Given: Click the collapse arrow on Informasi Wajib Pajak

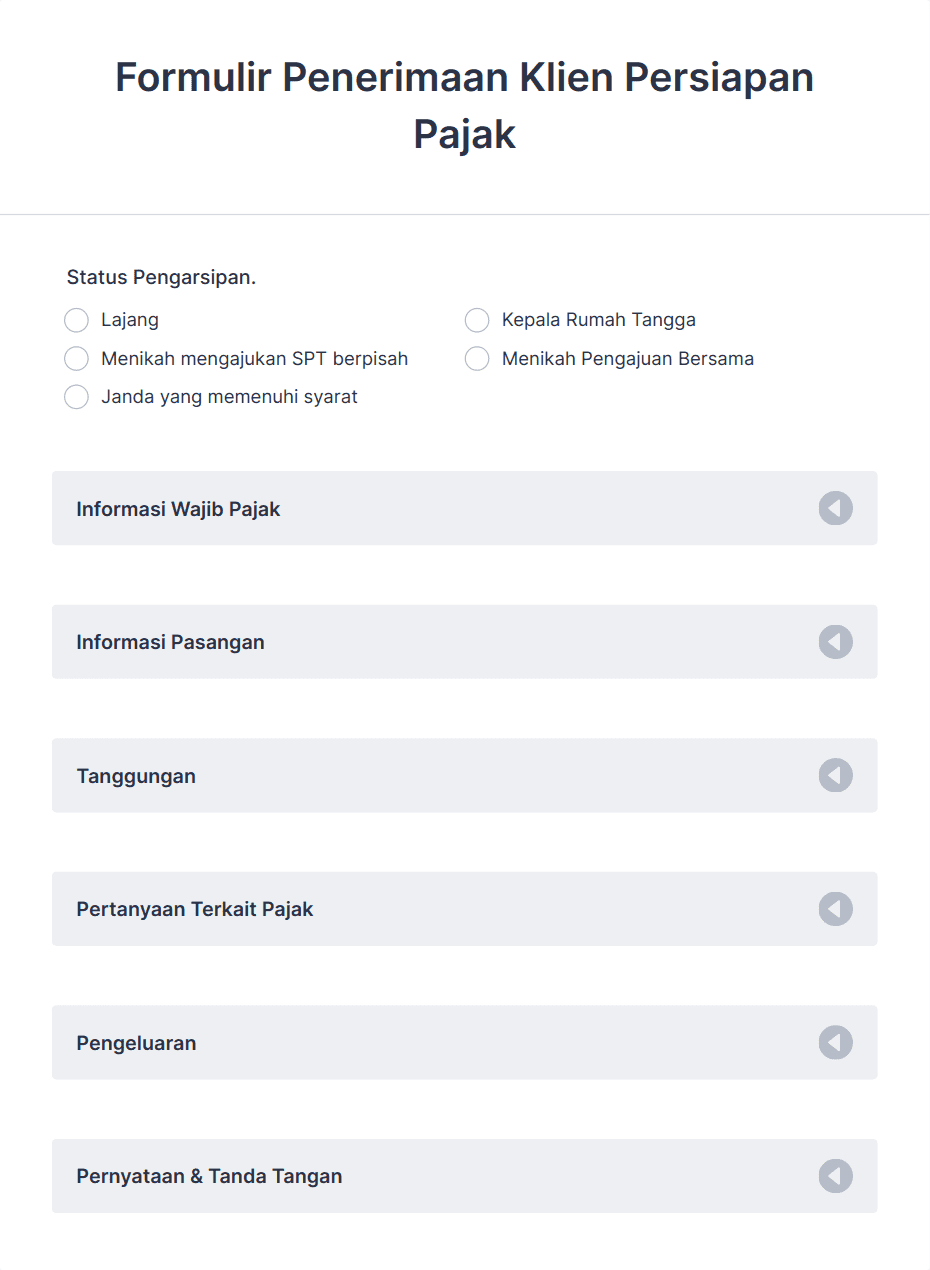Looking at the screenshot, I should tap(836, 508).
